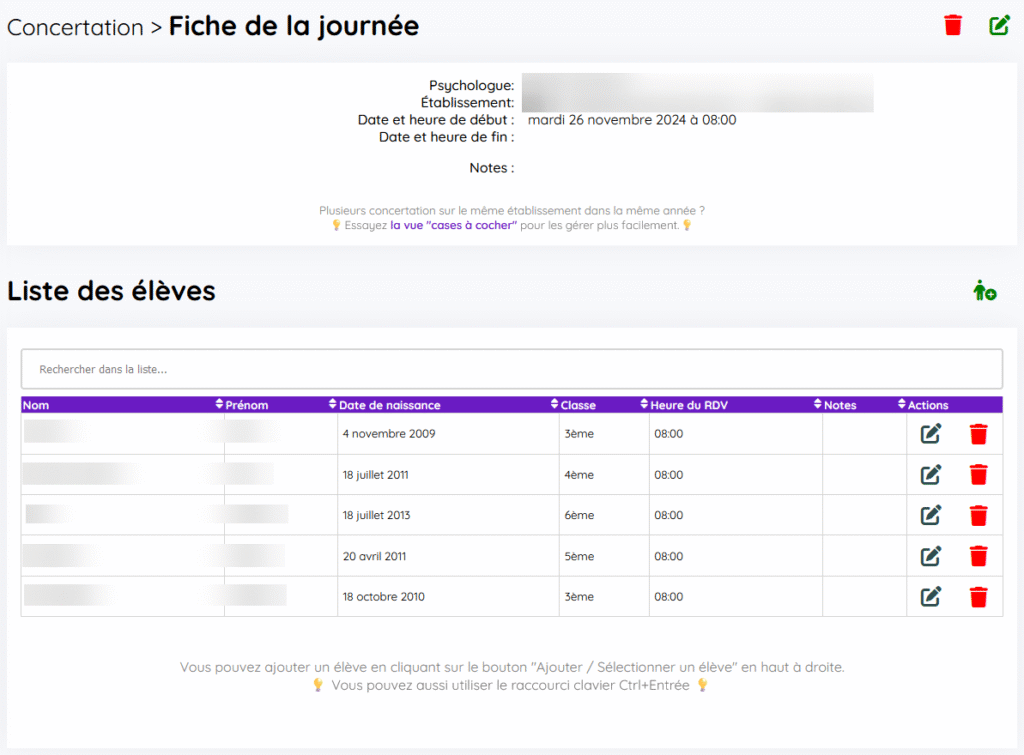Delete the student born 18 octobre 2010
The image size is (1024, 755).
point(978,597)
